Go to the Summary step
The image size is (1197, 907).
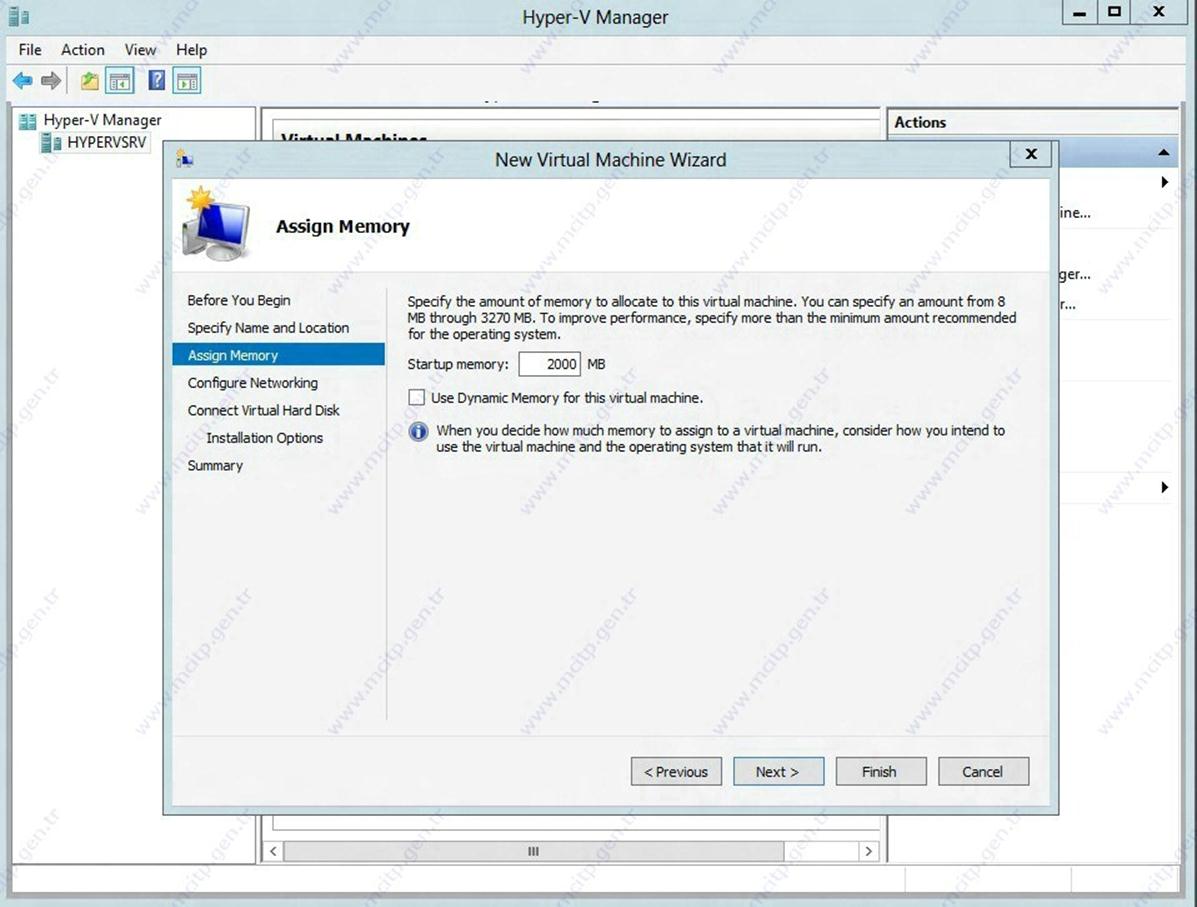215,465
